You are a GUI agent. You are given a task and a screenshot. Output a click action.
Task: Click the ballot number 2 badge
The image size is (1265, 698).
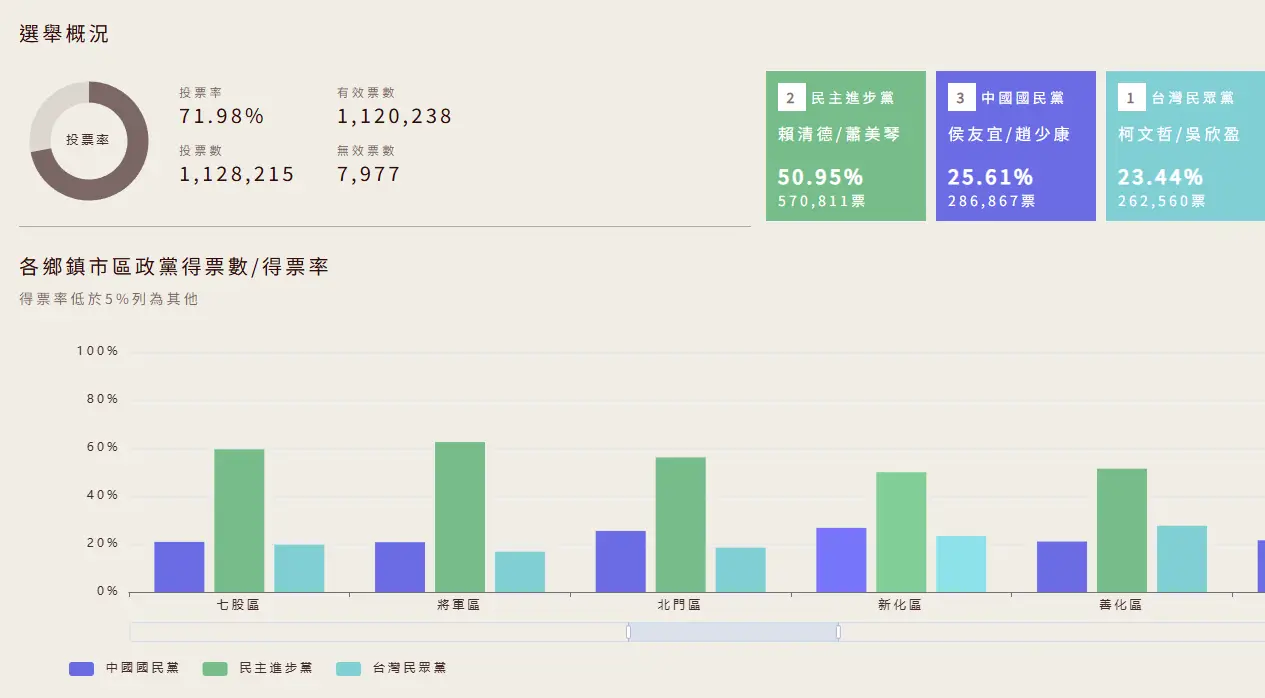(791, 98)
